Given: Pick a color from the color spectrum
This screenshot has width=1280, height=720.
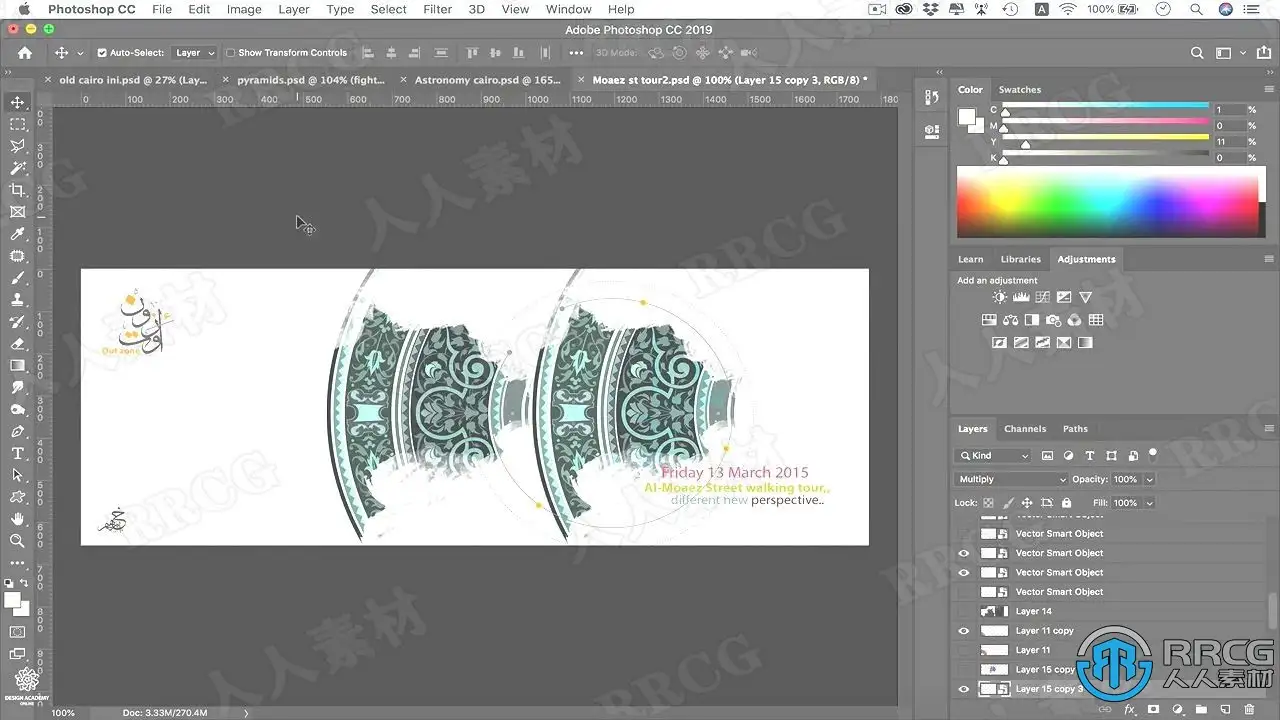Looking at the screenshot, I should click(1111, 202).
